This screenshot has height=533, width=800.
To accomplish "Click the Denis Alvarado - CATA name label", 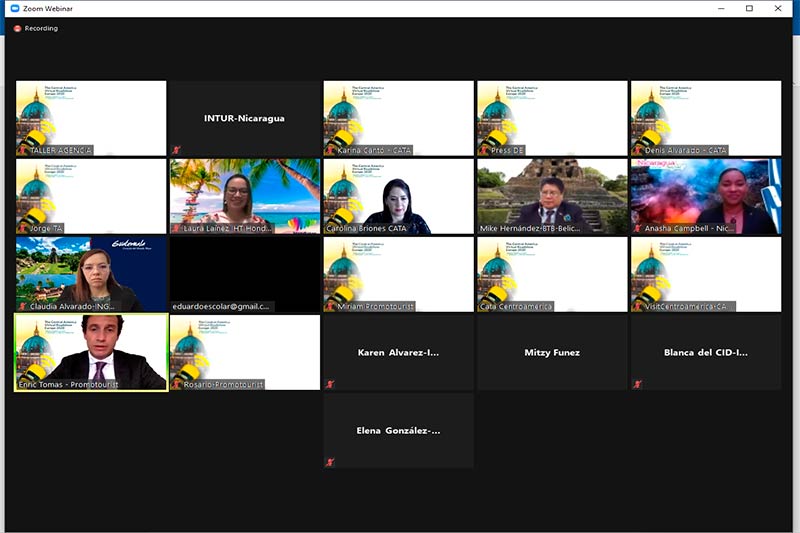I will (685, 150).
